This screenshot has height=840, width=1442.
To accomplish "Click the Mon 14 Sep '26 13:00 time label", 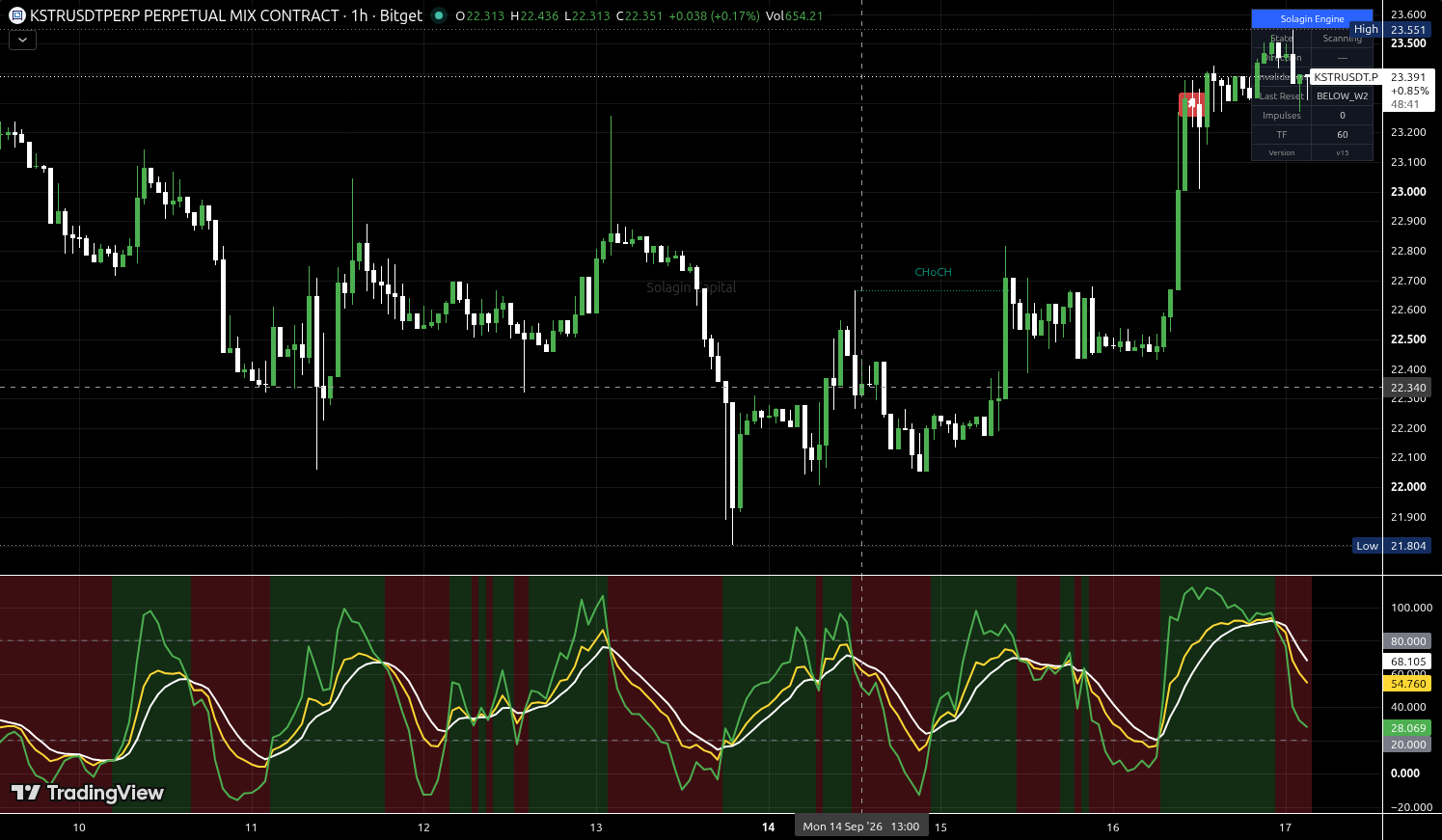I will coord(860,826).
